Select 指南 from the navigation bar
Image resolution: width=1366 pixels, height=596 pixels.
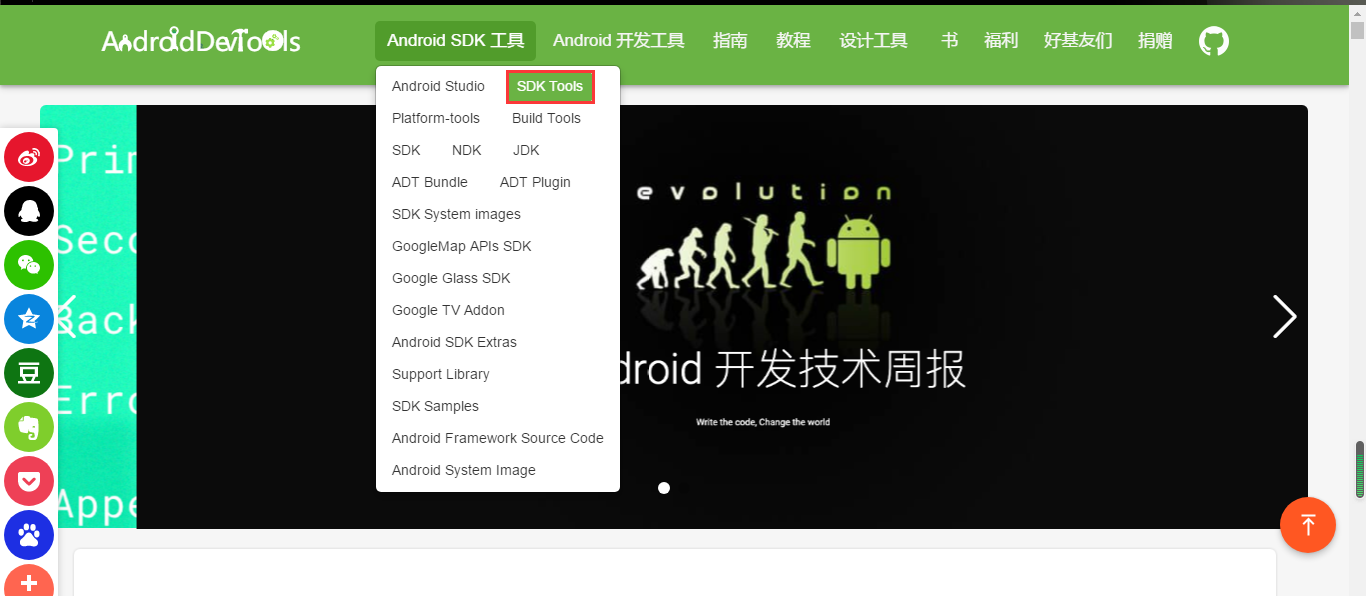pyautogui.click(x=730, y=40)
